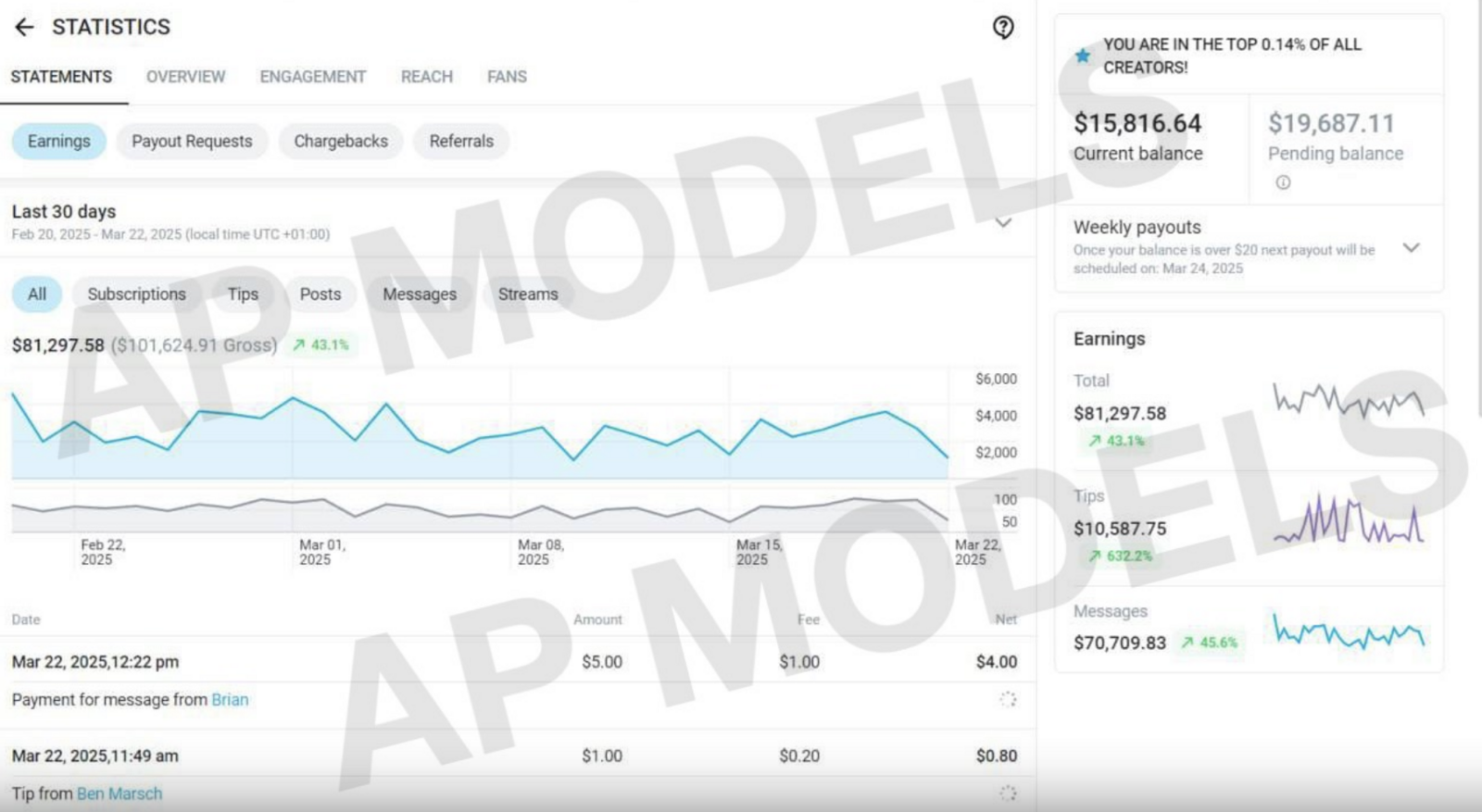Image resolution: width=1482 pixels, height=812 pixels.
Task: Go to the Fans tab
Action: click(x=507, y=77)
